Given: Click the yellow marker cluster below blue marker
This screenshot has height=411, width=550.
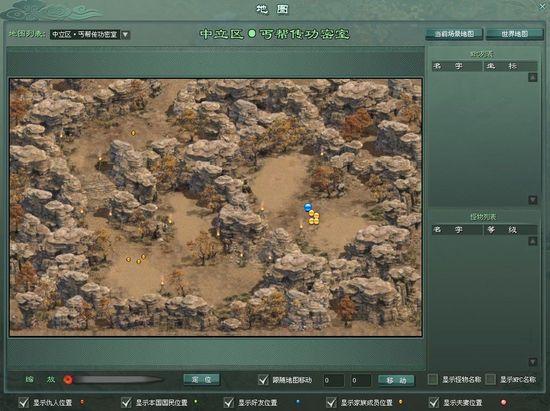Looking at the screenshot, I should point(314,218).
